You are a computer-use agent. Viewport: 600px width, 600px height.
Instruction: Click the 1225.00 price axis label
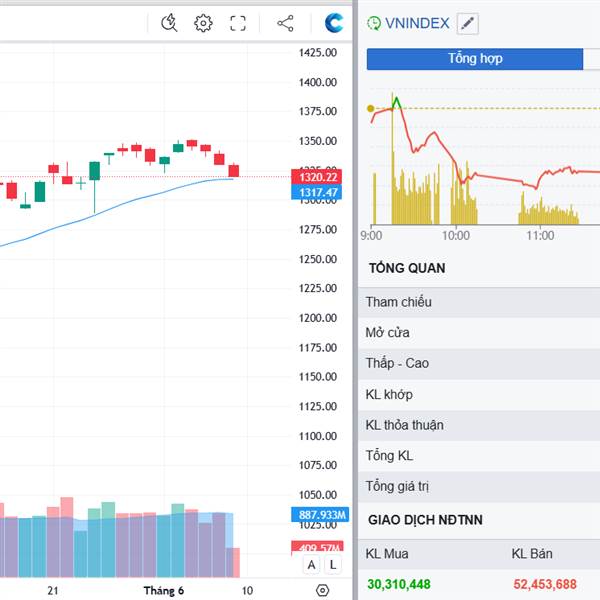[x=318, y=288]
